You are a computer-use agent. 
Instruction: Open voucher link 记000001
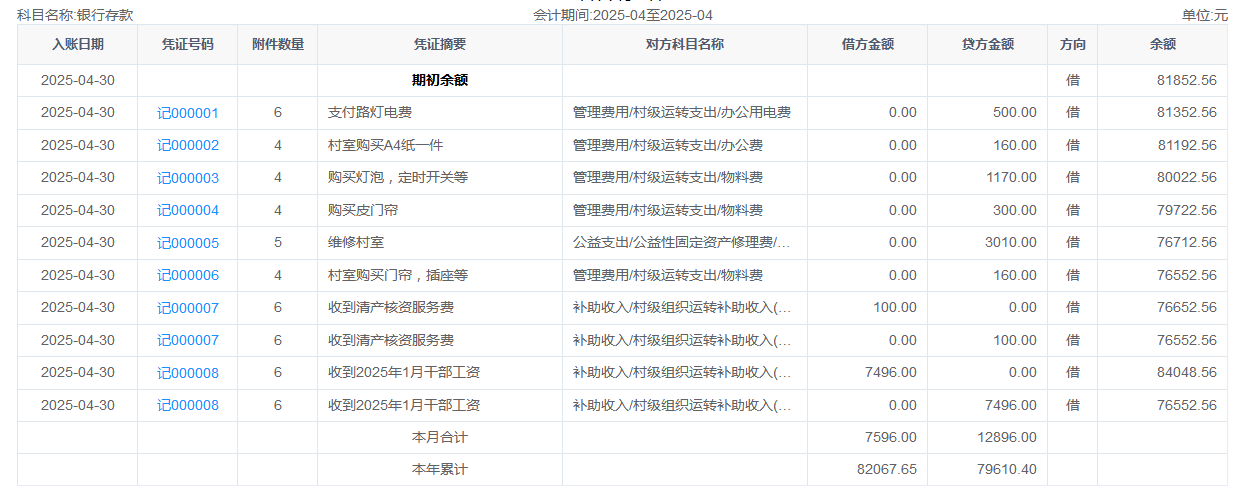pos(187,113)
